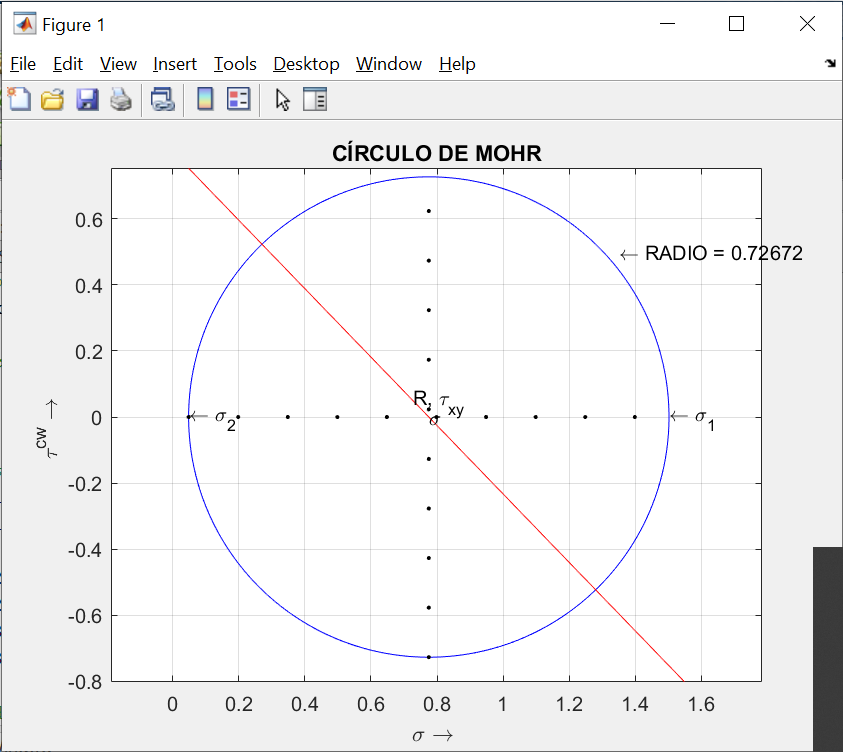This screenshot has height=752, width=843.
Task: Click the CÍRCULO DE MOHR plot title
Action: click(x=437, y=153)
